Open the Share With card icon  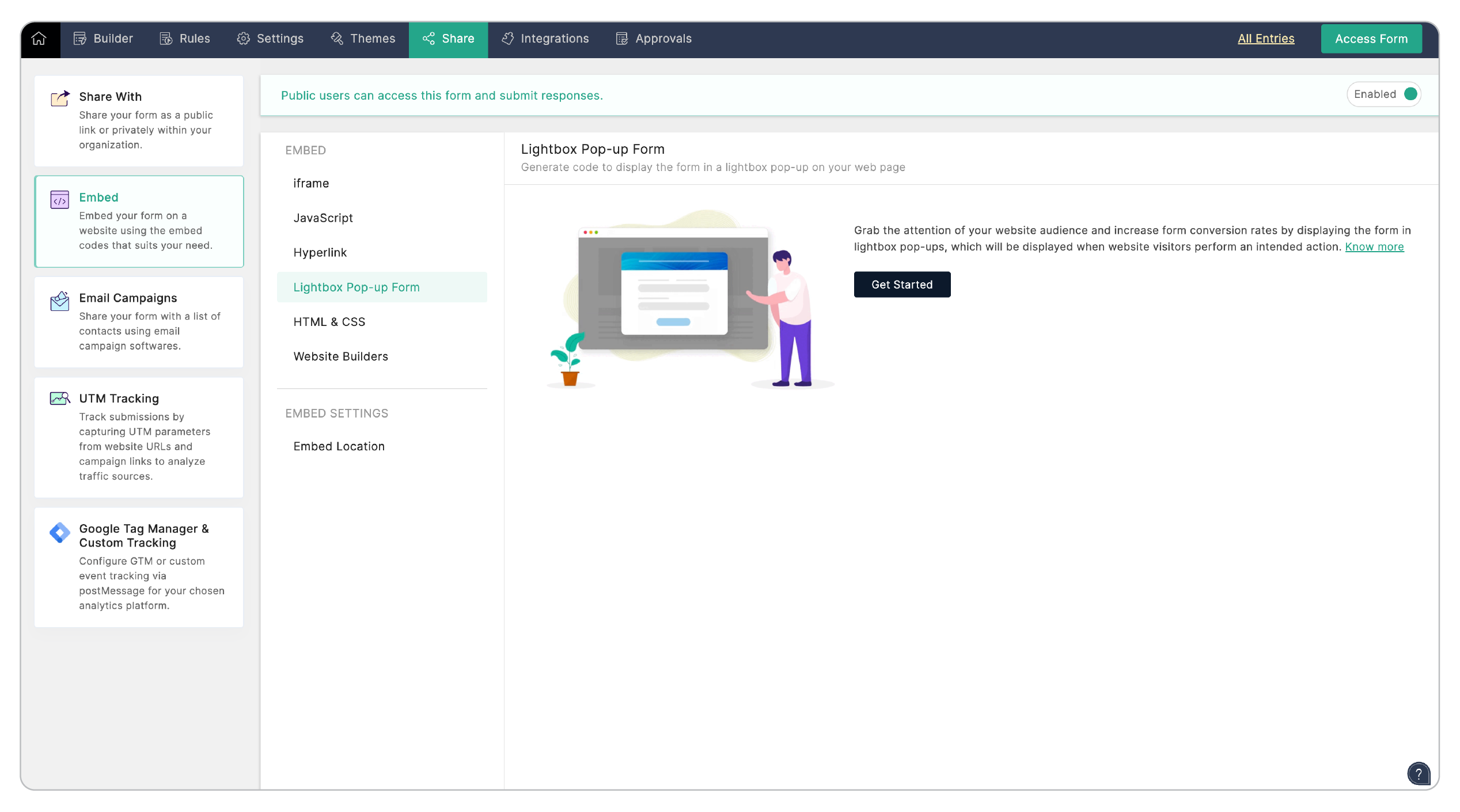(x=60, y=98)
